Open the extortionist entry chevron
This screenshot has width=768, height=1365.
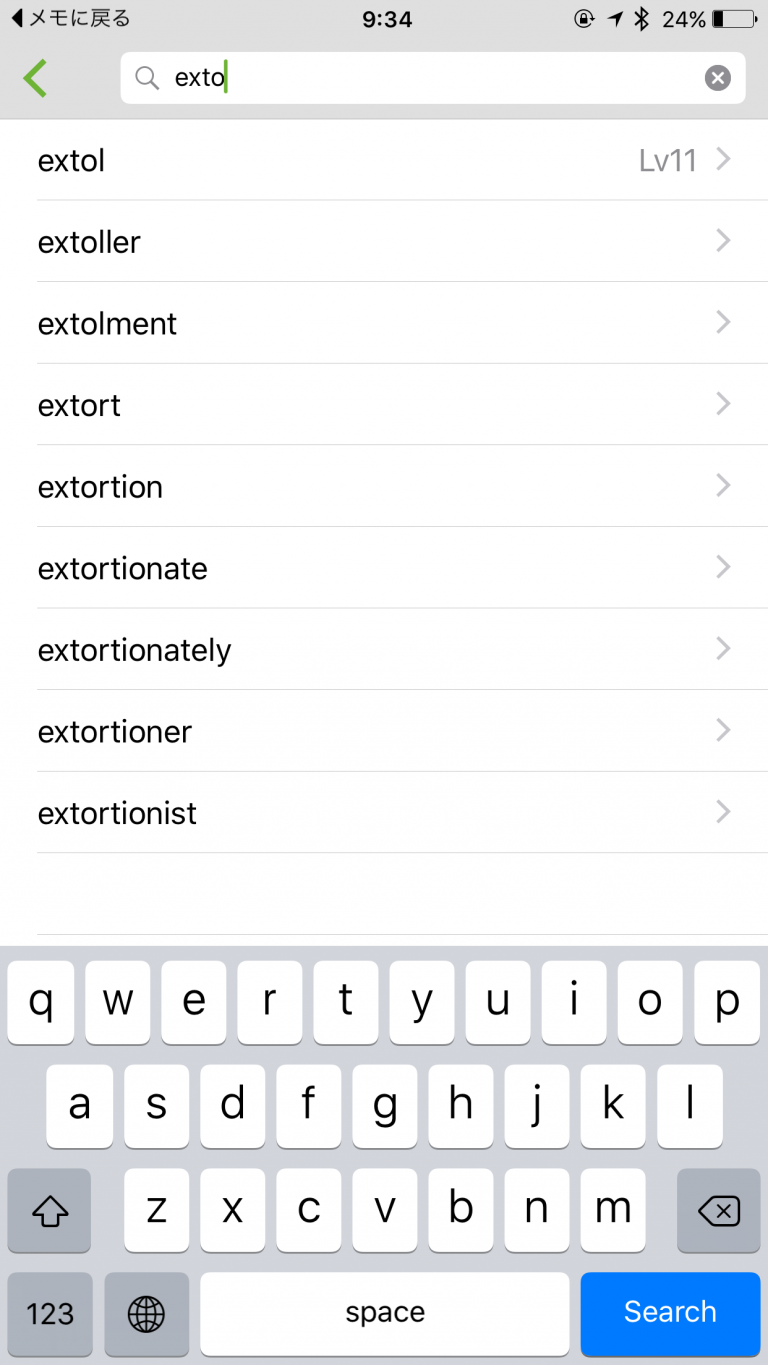coord(724,812)
